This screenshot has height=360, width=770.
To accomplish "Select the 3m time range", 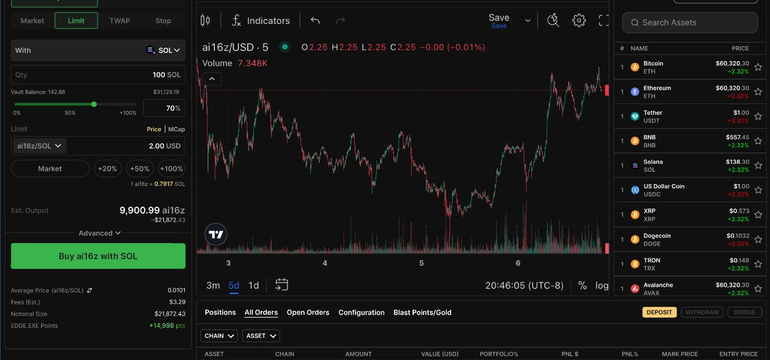I will point(213,285).
